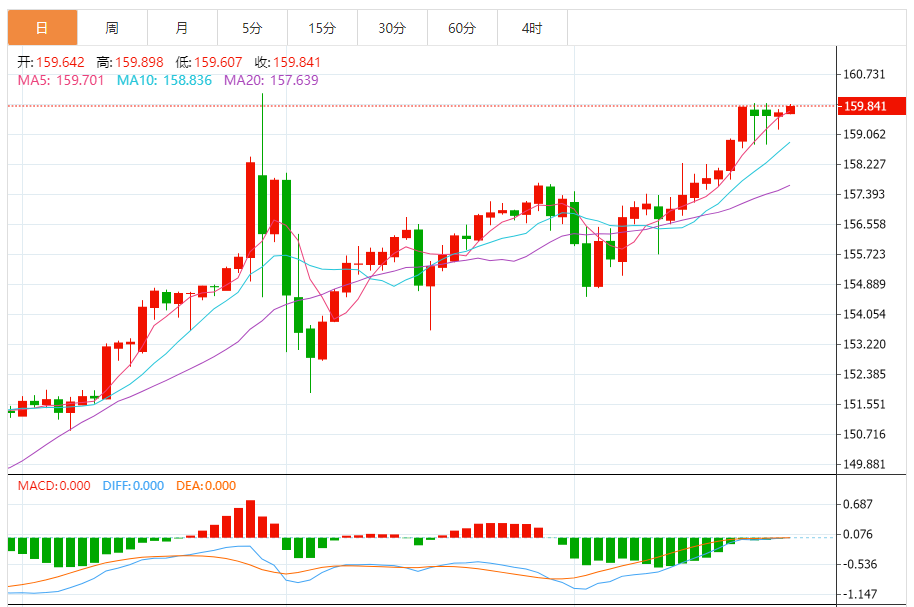Screen dimensions: 914x607
Task: Open the 15分 chart tab
Action: tap(322, 27)
